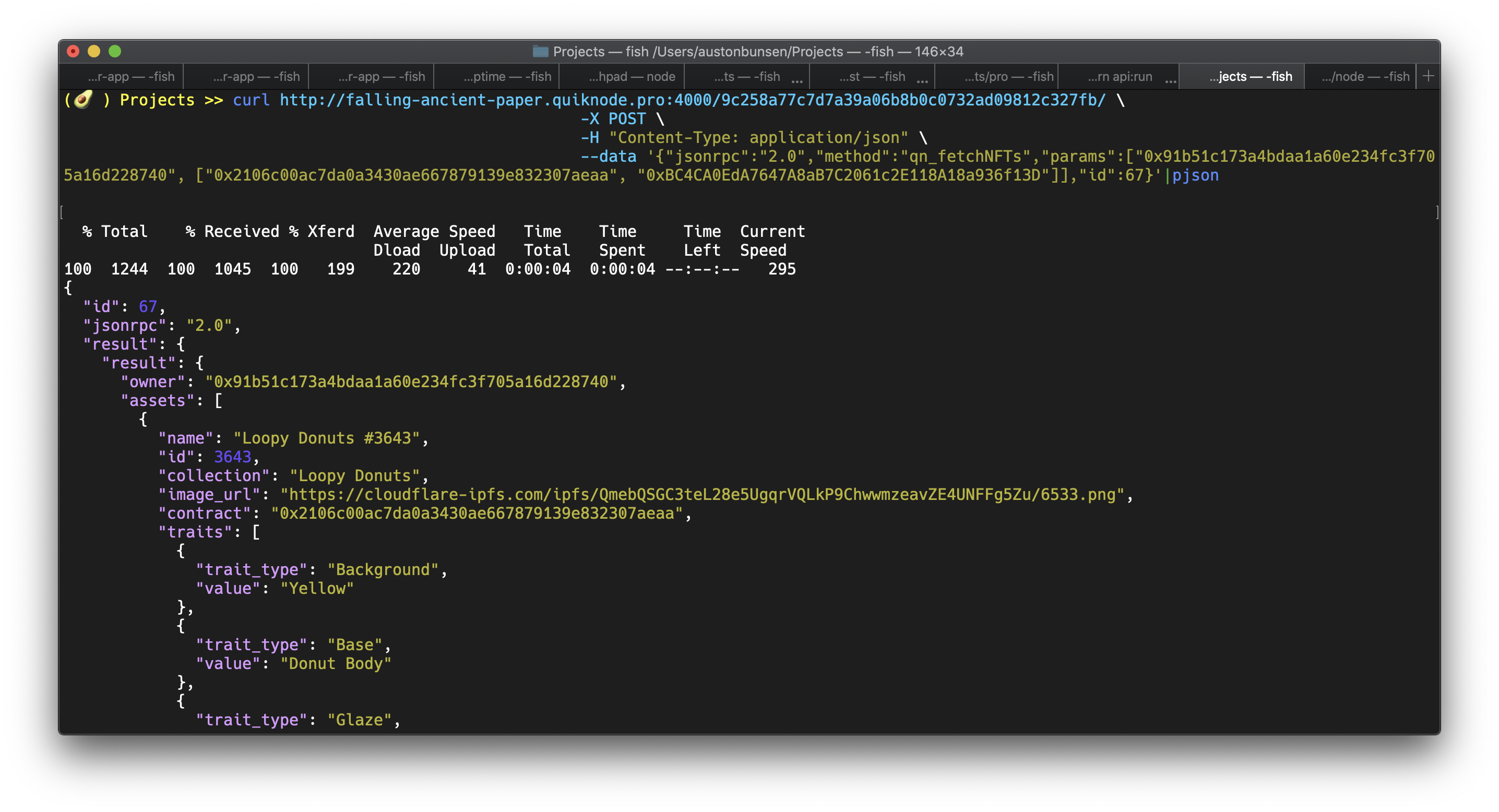Image resolution: width=1499 pixels, height=812 pixels.
Task: Select the '...rn api:run' tab
Action: pyautogui.click(x=1120, y=76)
